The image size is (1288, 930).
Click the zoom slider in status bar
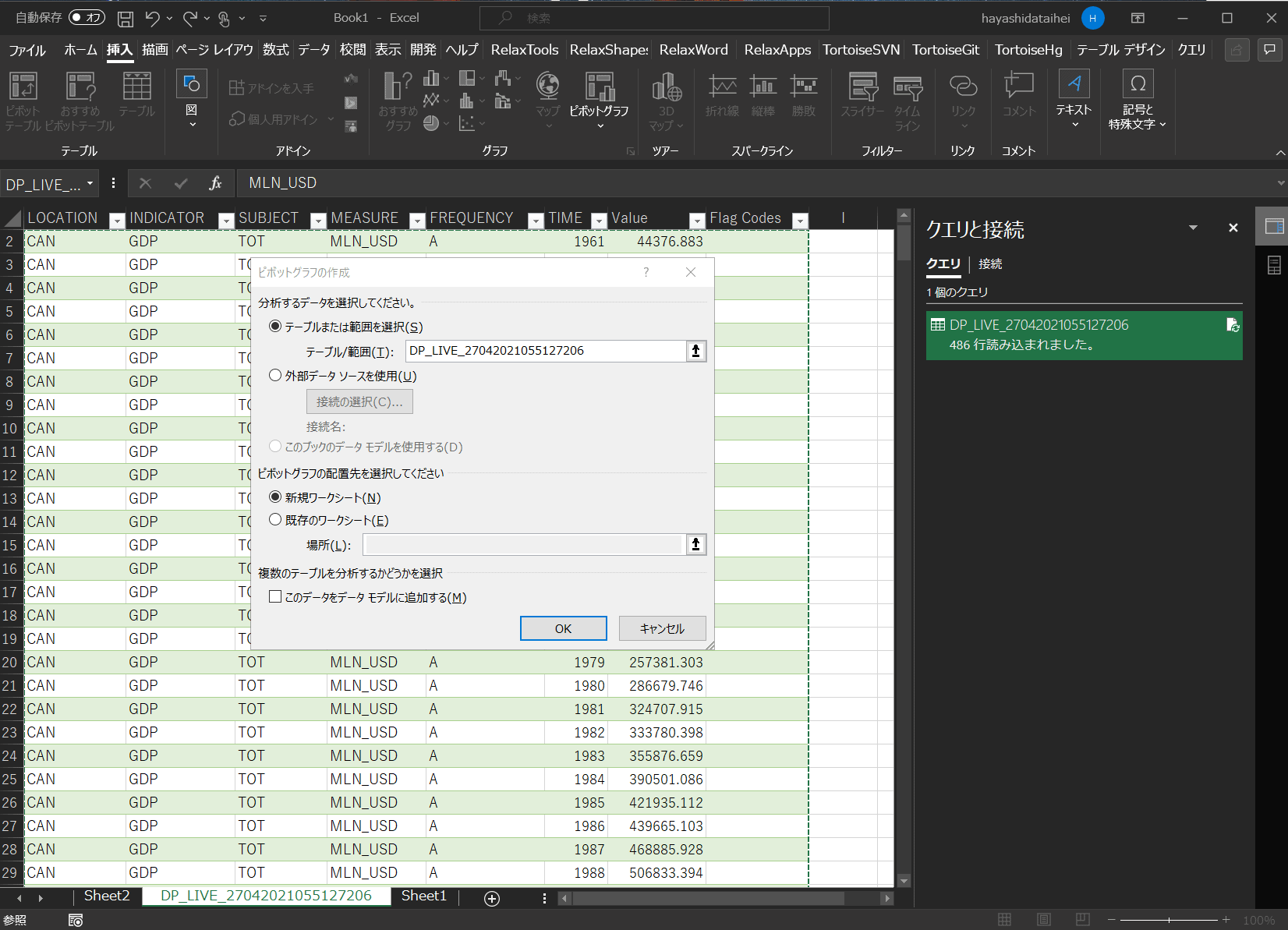pos(1168,920)
